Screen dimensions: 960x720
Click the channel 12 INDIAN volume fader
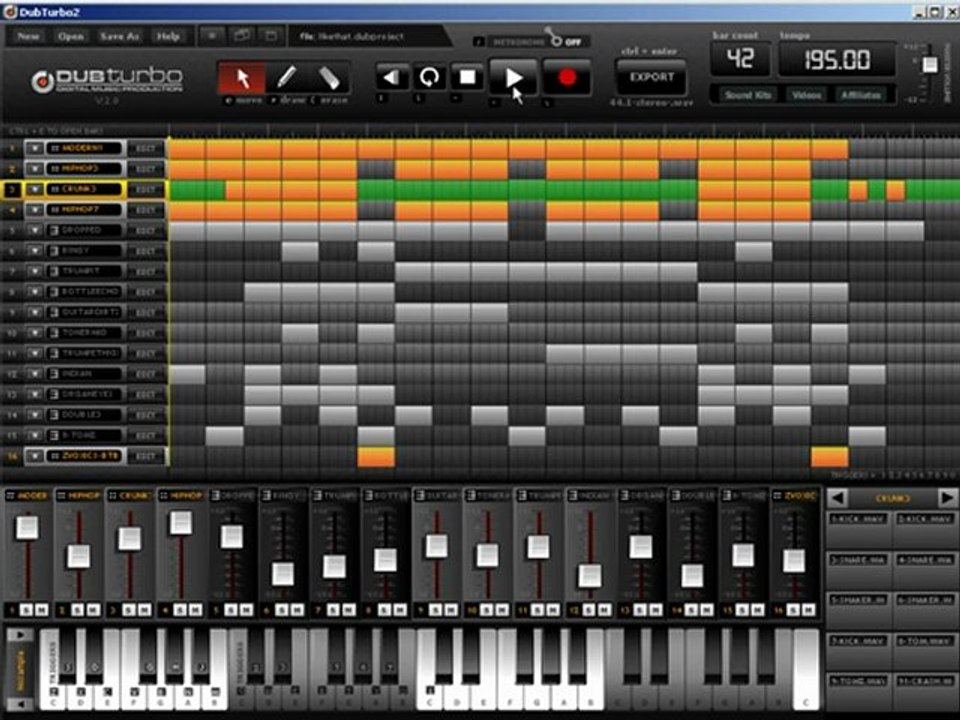(590, 576)
